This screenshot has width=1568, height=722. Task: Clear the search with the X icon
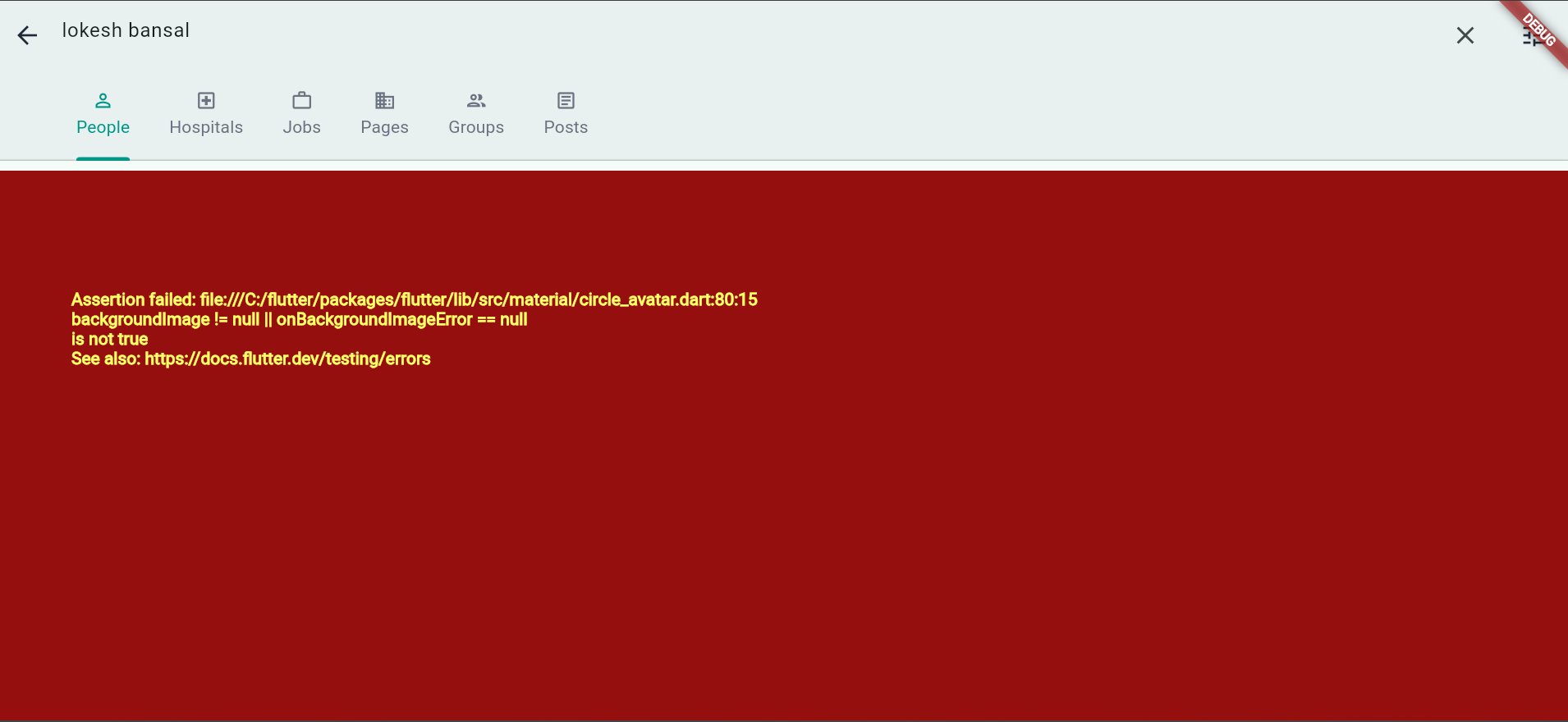[x=1465, y=35]
